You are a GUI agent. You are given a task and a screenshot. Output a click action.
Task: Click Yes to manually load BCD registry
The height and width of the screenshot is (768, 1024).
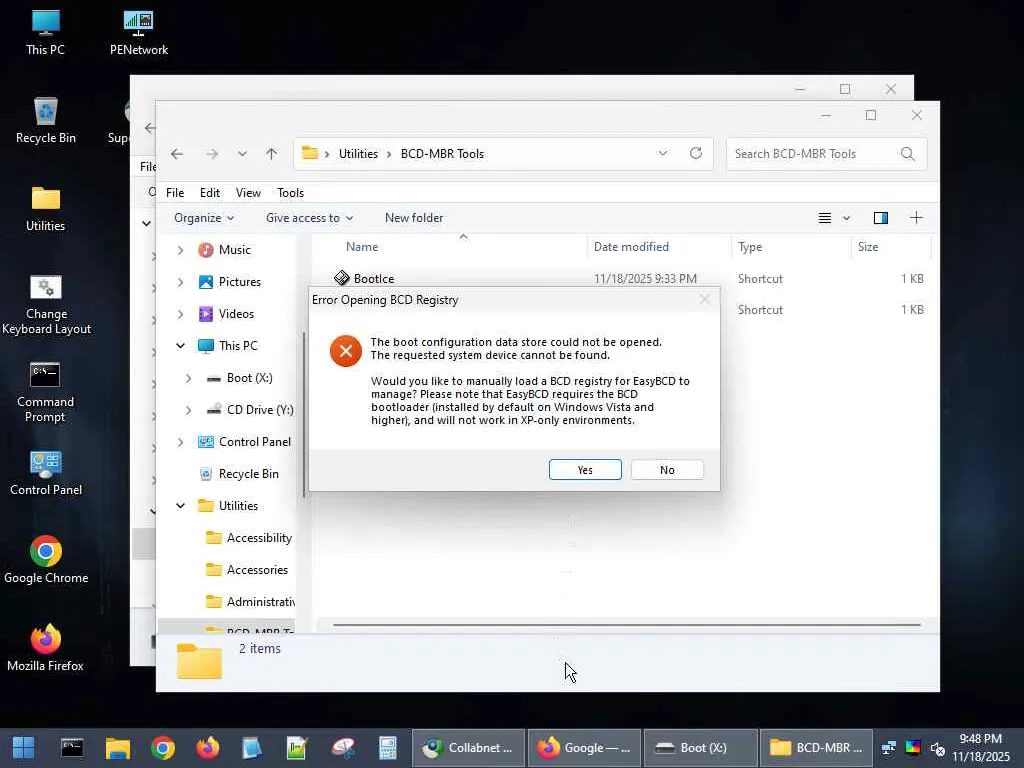pyautogui.click(x=584, y=470)
